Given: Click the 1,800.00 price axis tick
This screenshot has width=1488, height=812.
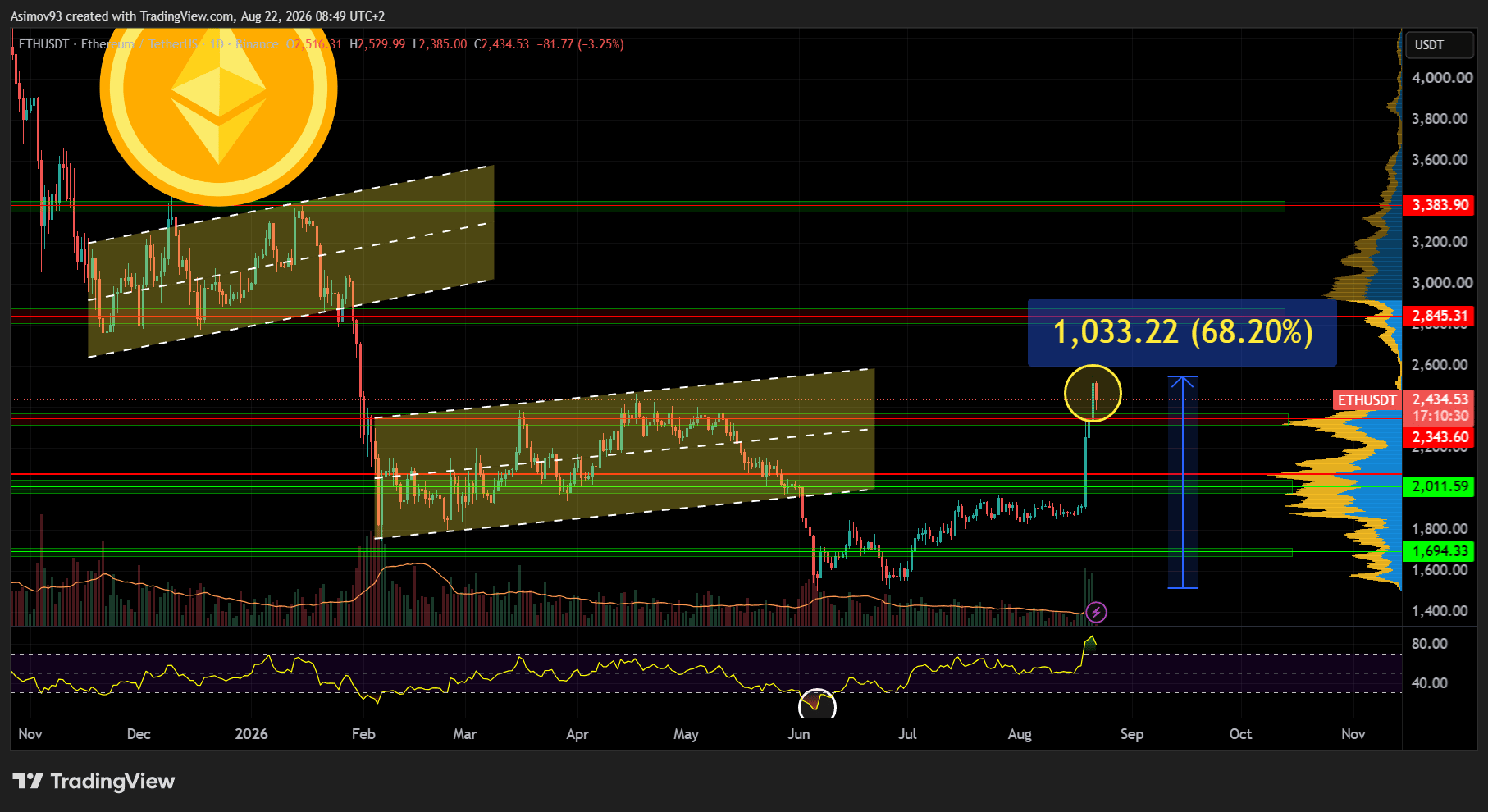Looking at the screenshot, I should tap(1440, 529).
